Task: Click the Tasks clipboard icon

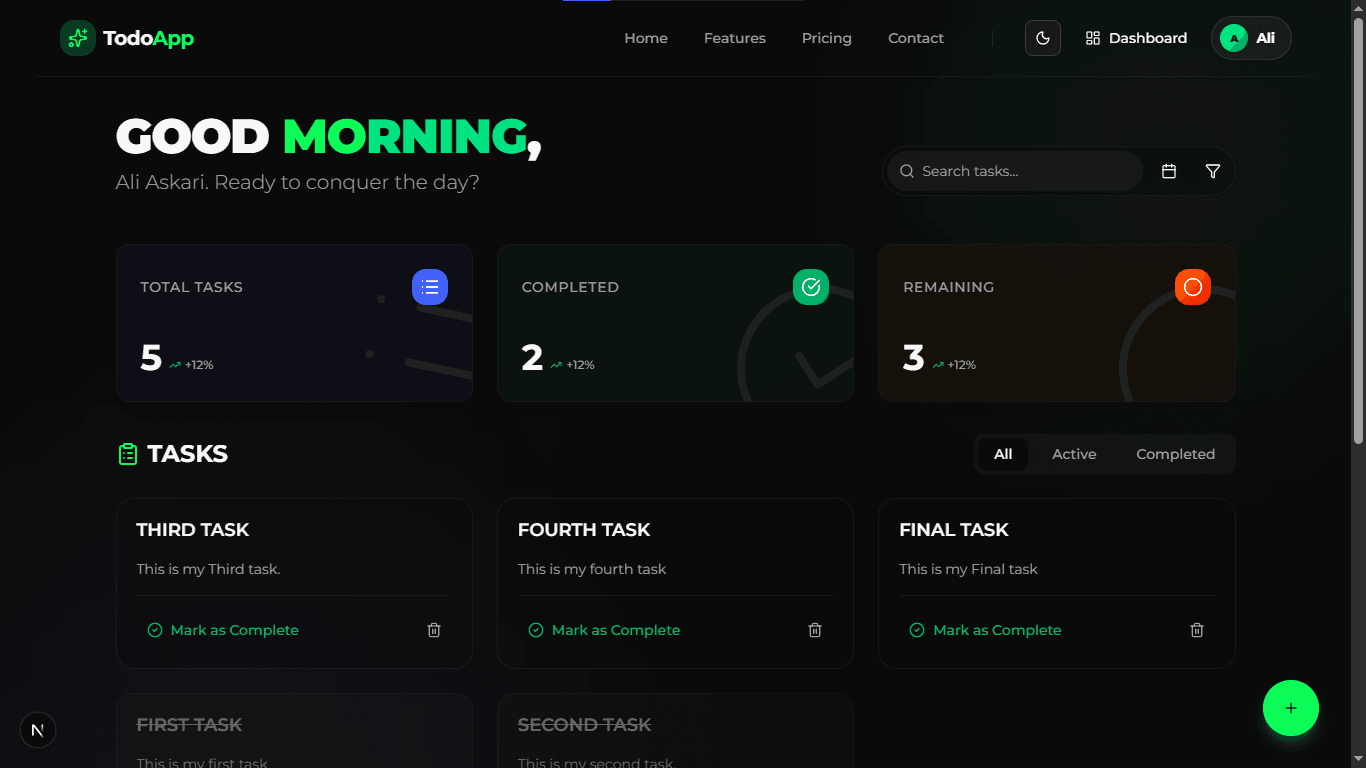Action: point(128,454)
